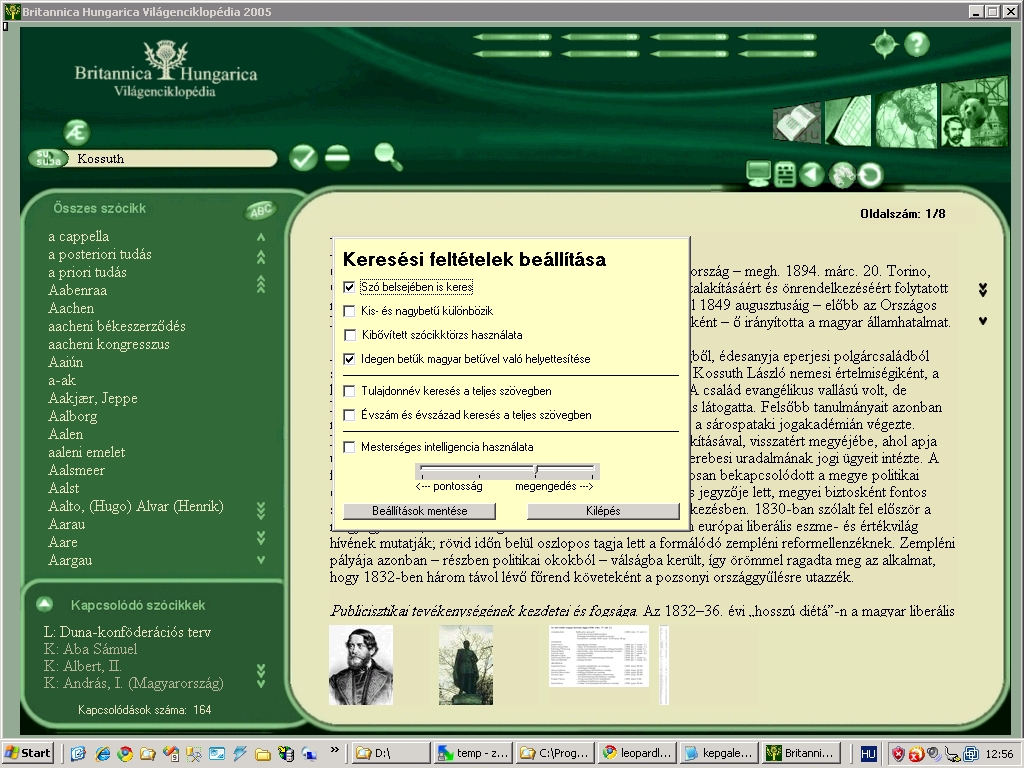Viewport: 1024px width, 768px height.
Task: Click the ABC icon above article list
Action: click(261, 210)
